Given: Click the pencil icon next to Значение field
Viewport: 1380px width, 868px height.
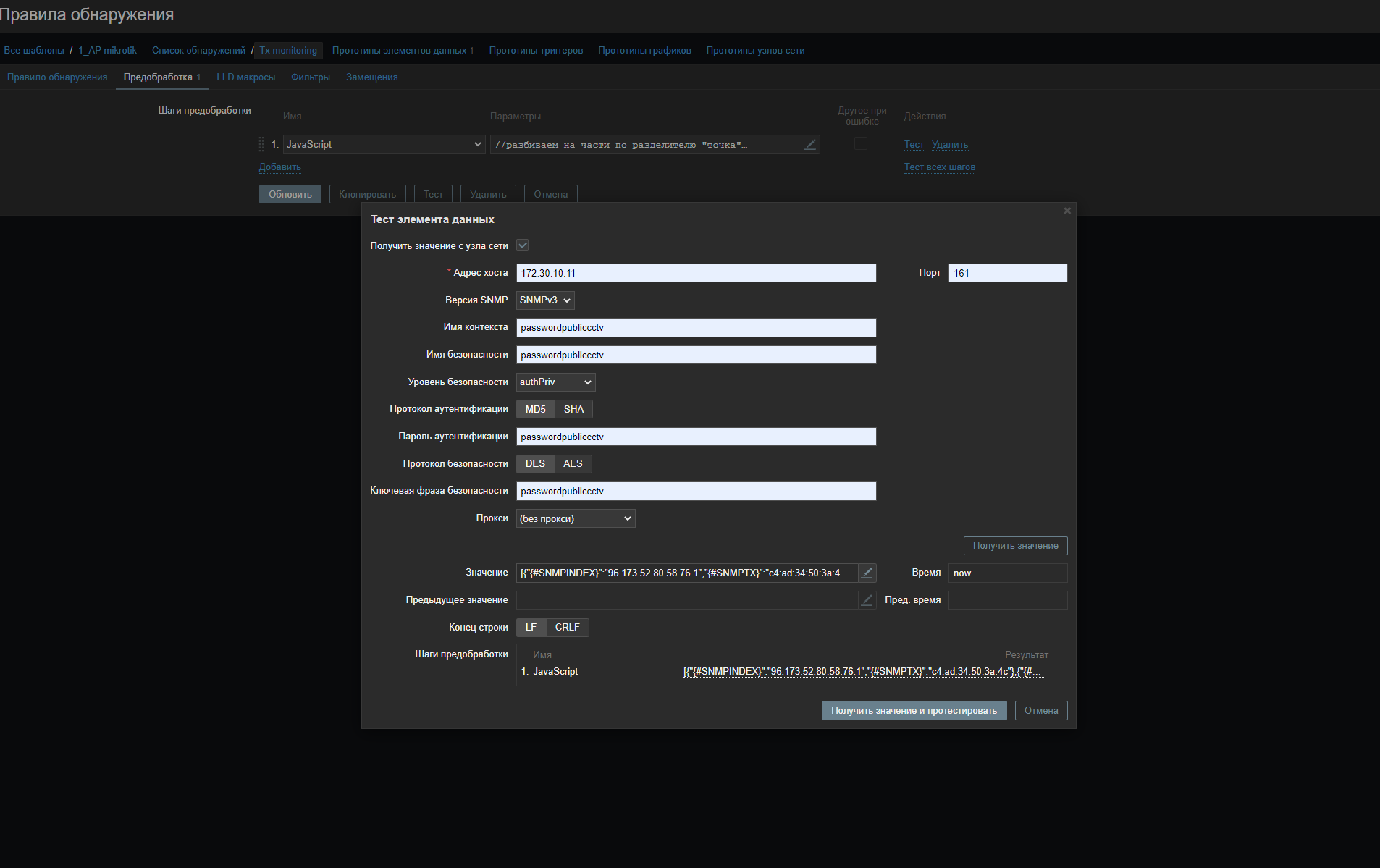Looking at the screenshot, I should (x=867, y=573).
